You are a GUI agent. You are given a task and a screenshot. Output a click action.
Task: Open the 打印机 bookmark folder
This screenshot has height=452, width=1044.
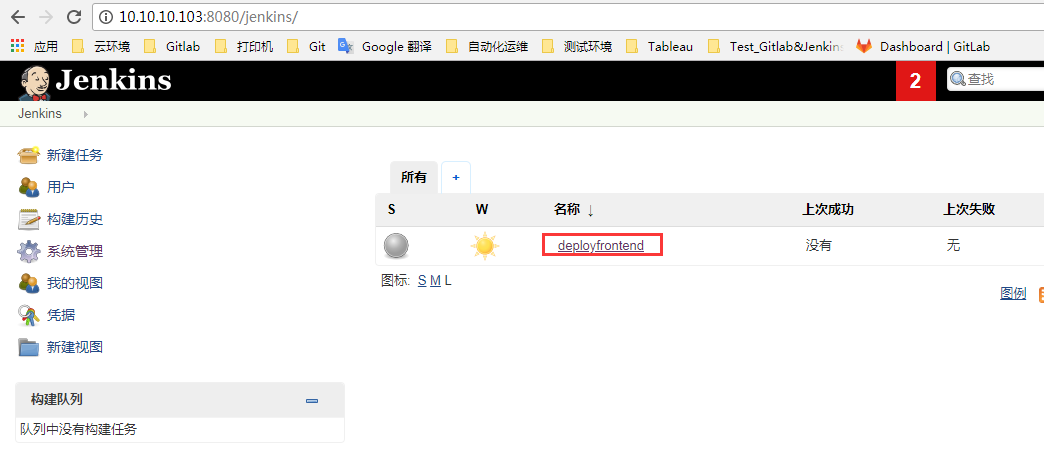[244, 47]
